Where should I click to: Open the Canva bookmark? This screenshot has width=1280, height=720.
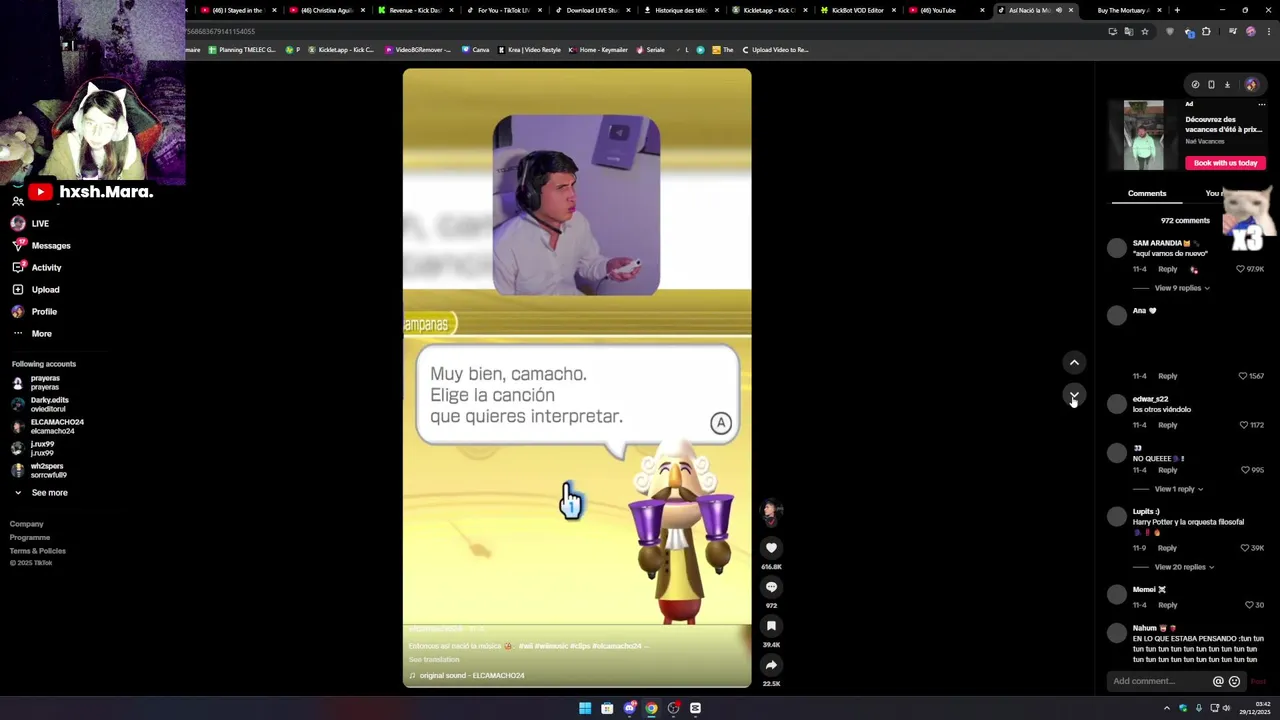(476, 49)
